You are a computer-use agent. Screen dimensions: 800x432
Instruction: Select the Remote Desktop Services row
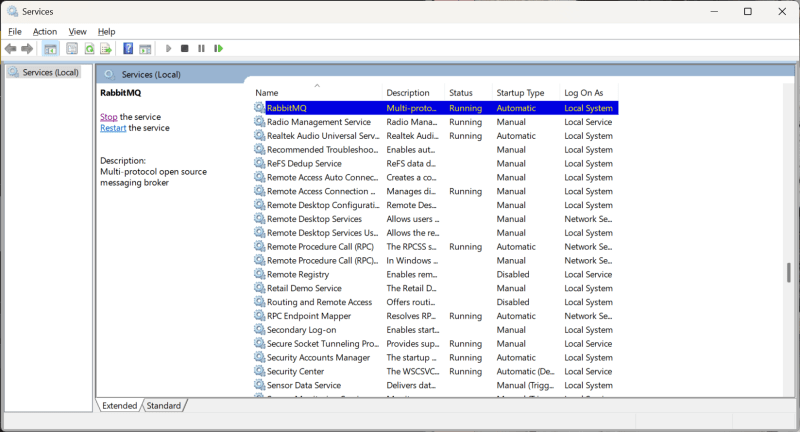(436, 218)
